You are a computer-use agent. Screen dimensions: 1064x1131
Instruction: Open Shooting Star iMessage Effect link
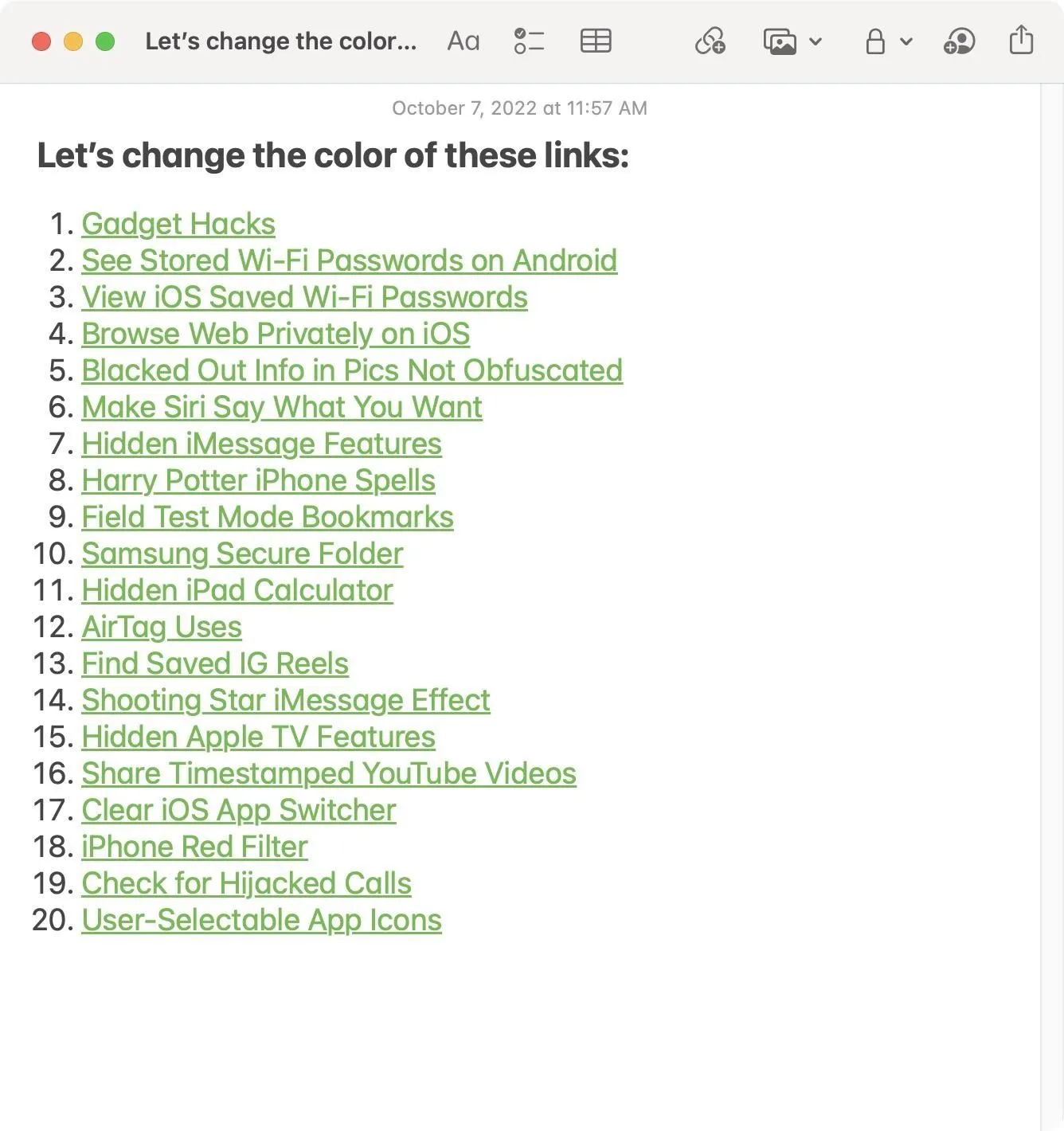pos(286,700)
